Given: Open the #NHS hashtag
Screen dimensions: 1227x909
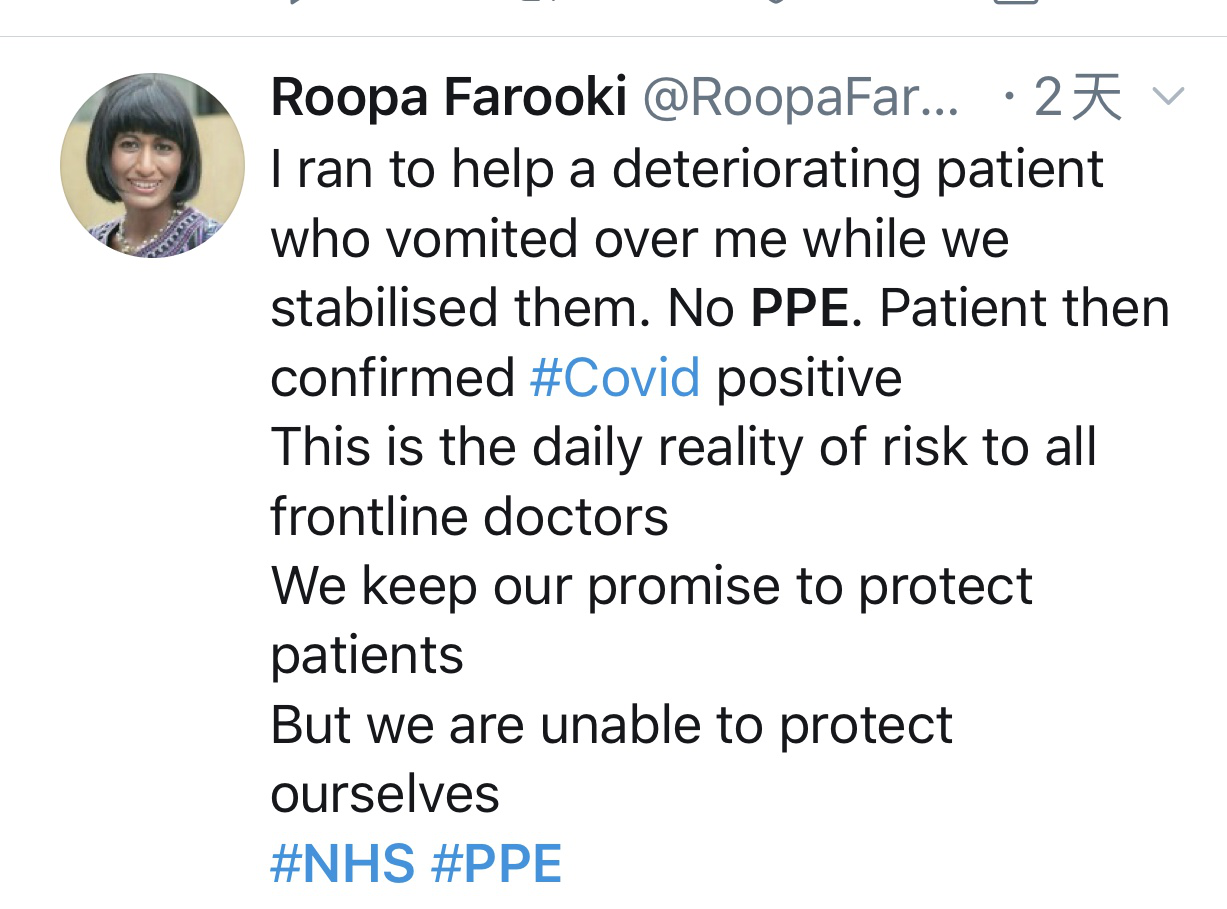Looking at the screenshot, I should (x=343, y=864).
